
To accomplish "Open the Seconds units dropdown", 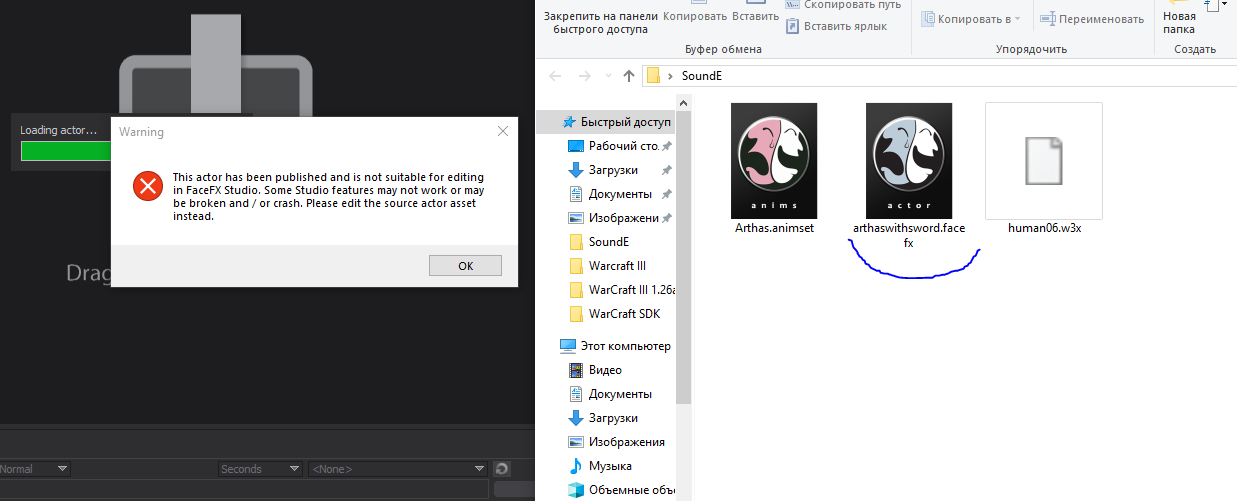I will point(260,468).
